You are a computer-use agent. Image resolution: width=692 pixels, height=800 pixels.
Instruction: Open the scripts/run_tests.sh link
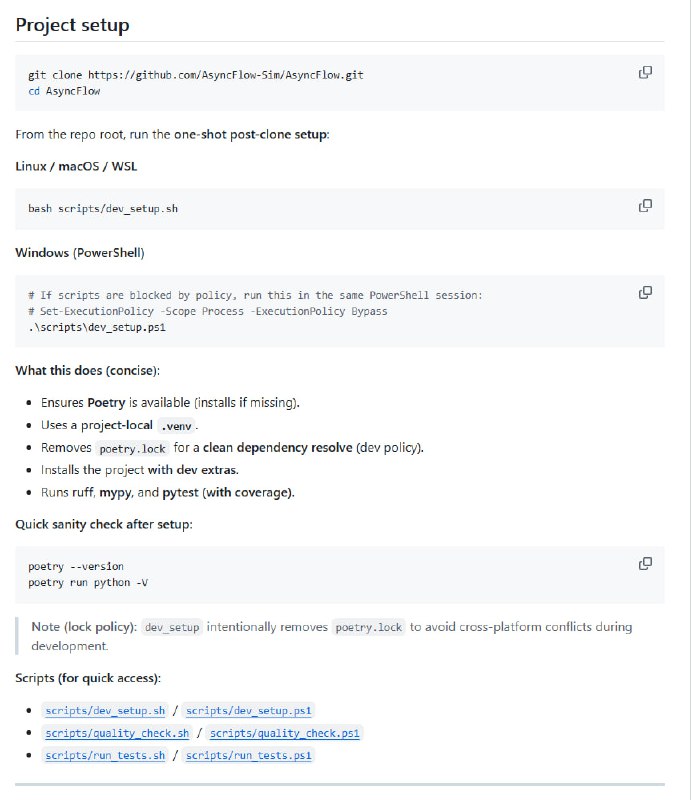(105, 756)
